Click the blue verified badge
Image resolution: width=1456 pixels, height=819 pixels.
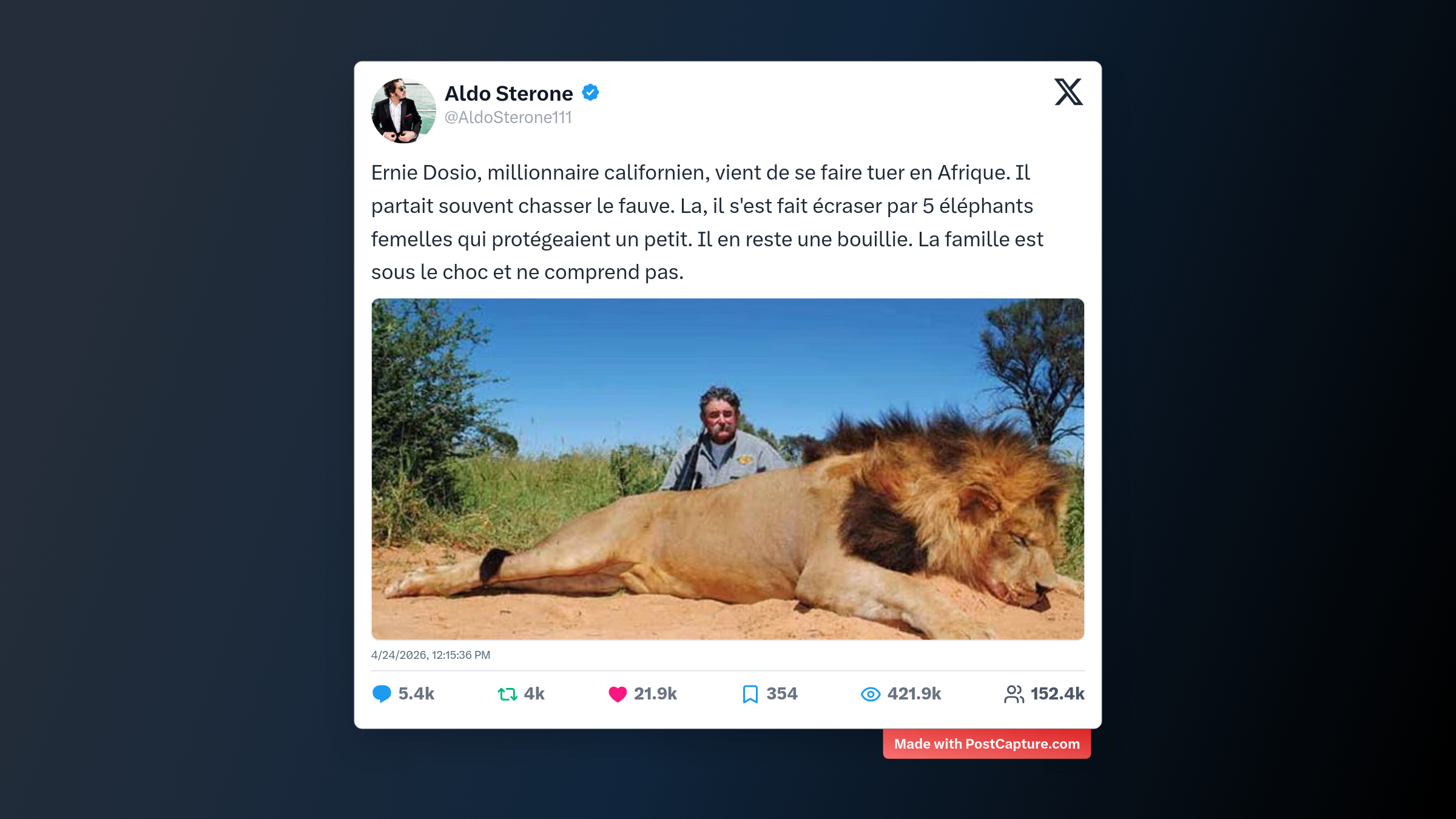pyautogui.click(x=590, y=93)
